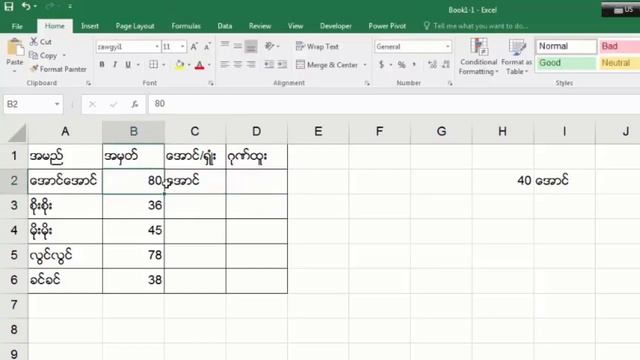Center the text horizontally
This screenshot has height=360, width=640.
(238, 64)
